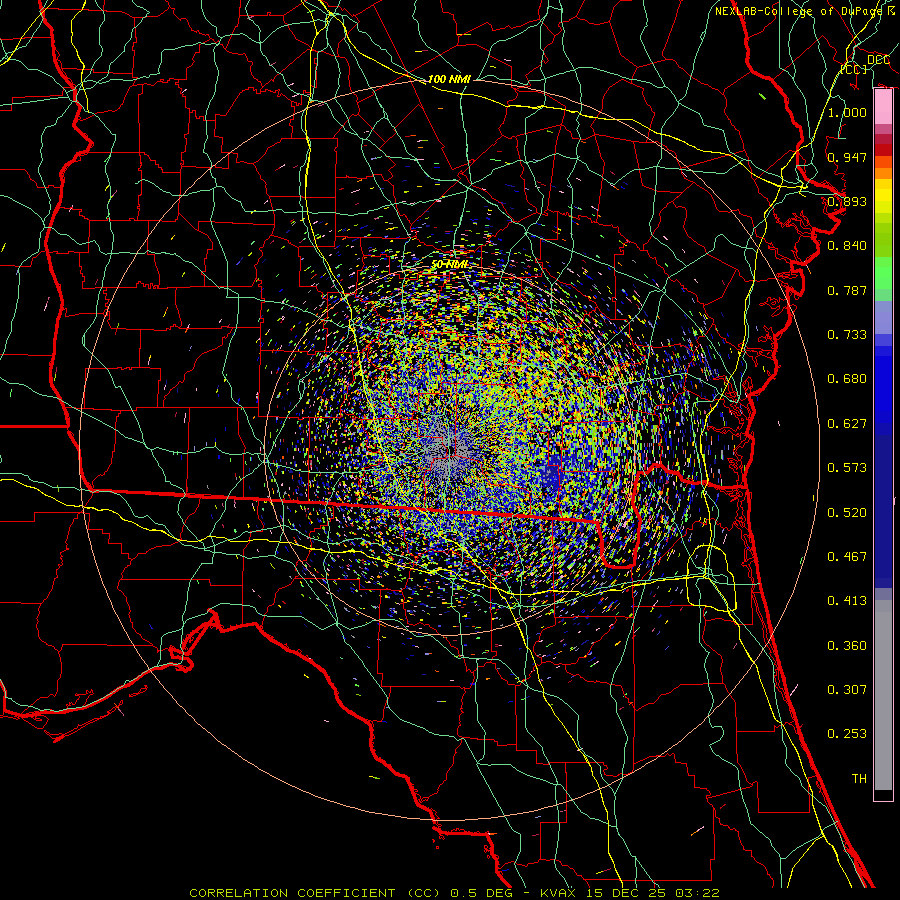
Task: Click the 0.680 legend value
Action: coord(847,379)
